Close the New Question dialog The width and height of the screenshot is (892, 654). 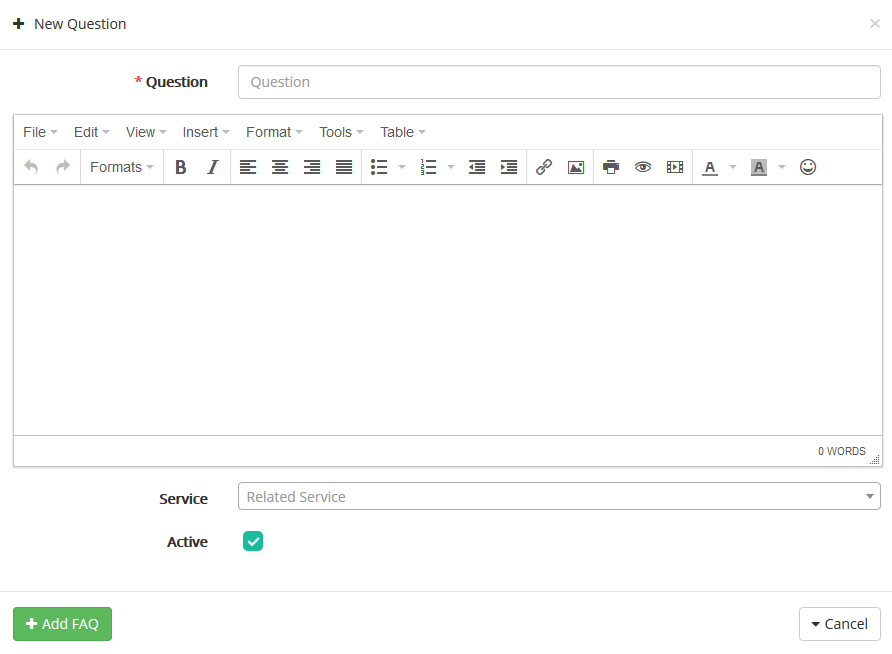pyautogui.click(x=874, y=24)
